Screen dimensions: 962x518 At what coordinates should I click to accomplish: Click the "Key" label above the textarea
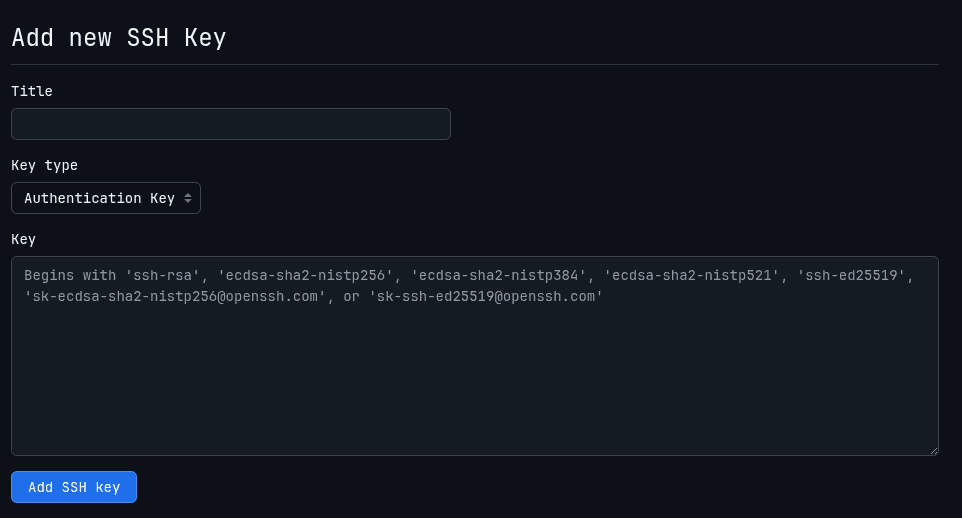coord(23,239)
